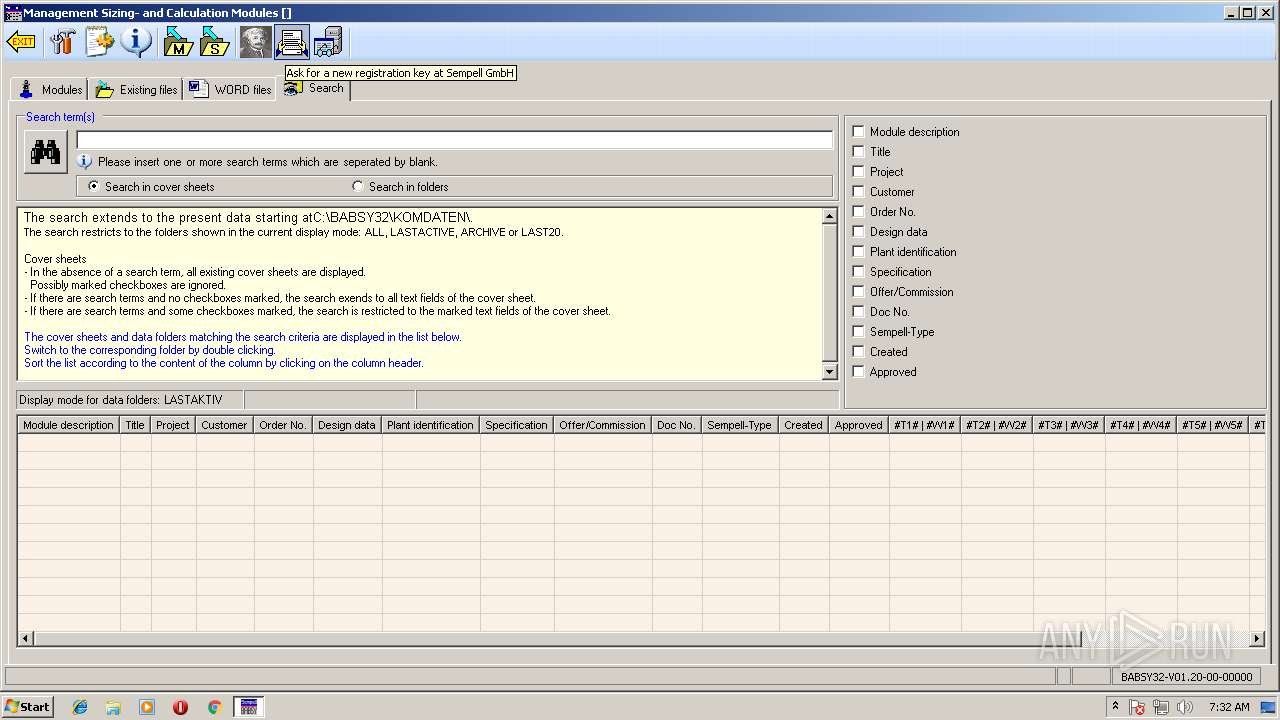
Task: Launch Opera from the taskbar
Action: tap(181, 707)
